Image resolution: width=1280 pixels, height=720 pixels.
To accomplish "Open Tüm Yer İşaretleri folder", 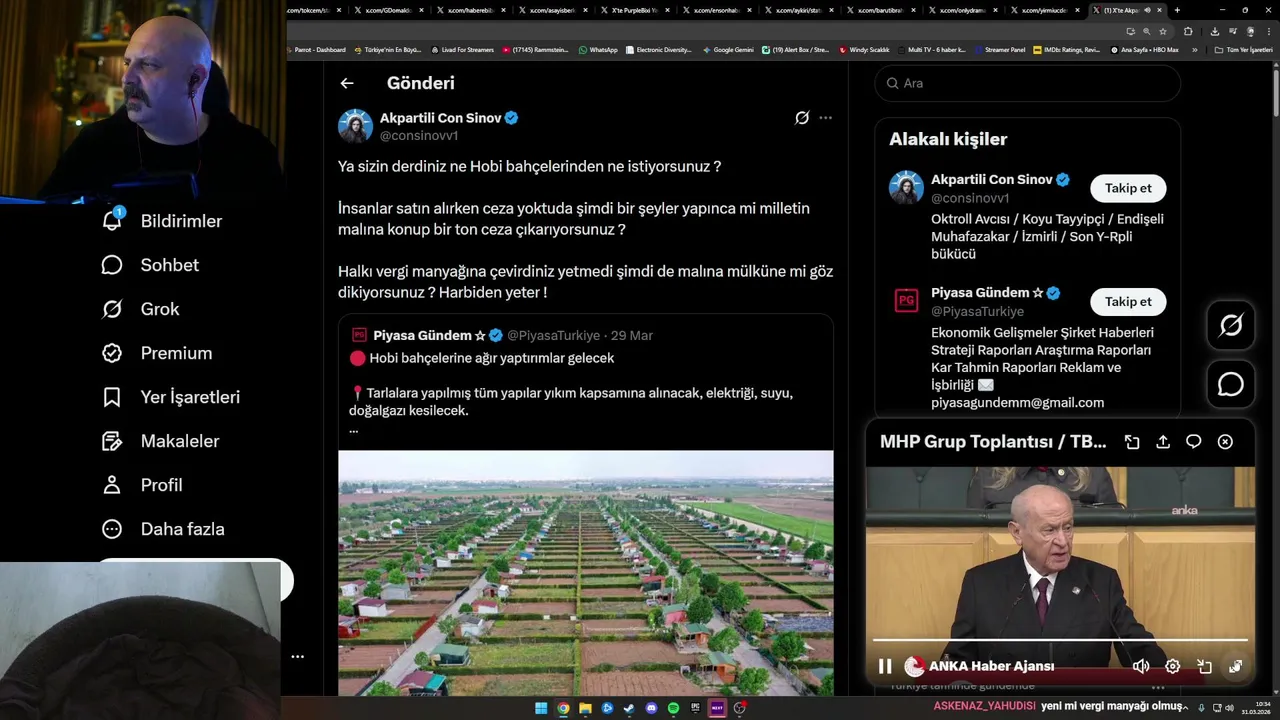I will point(1244,50).
